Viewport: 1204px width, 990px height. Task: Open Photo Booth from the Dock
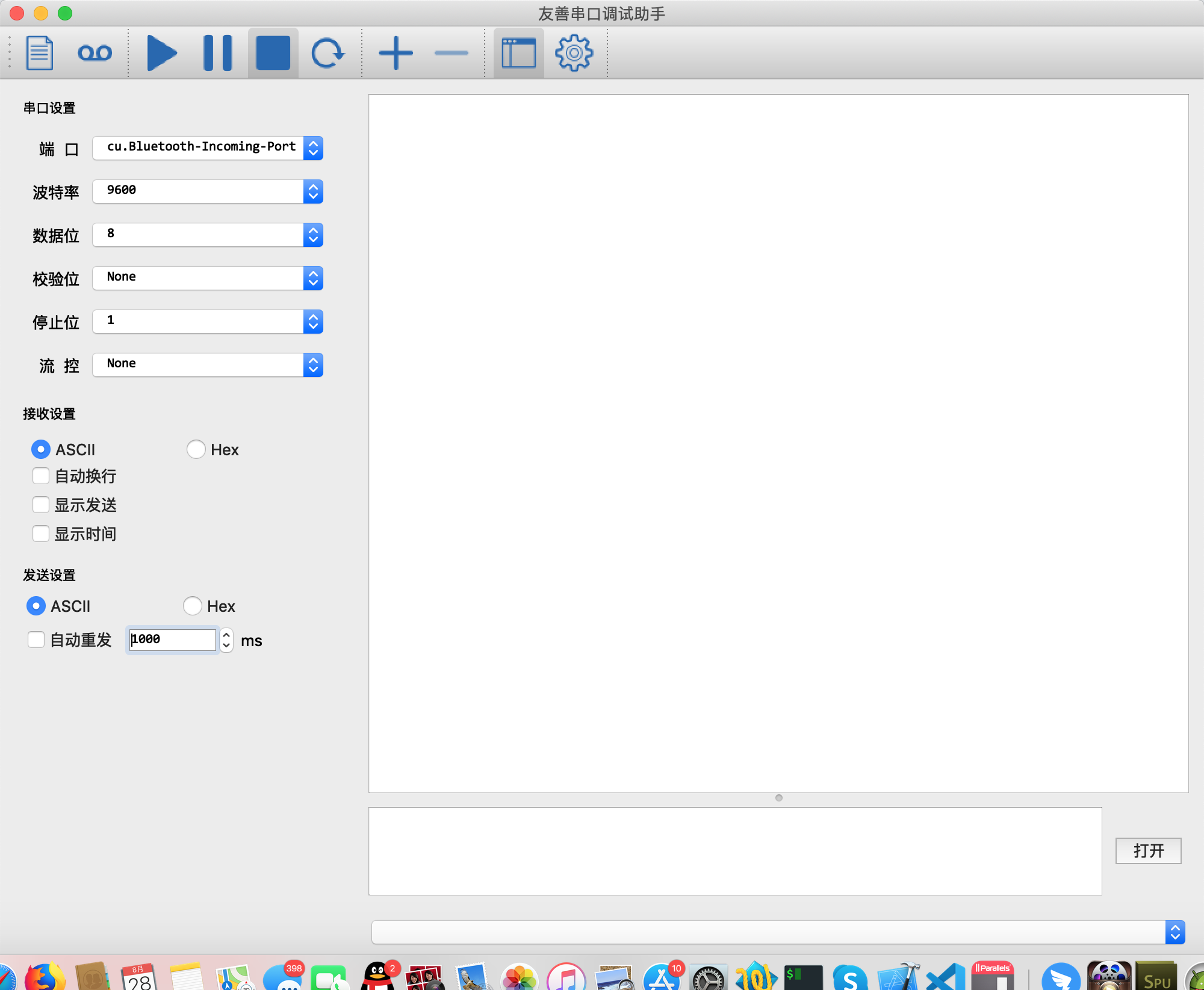click(425, 977)
